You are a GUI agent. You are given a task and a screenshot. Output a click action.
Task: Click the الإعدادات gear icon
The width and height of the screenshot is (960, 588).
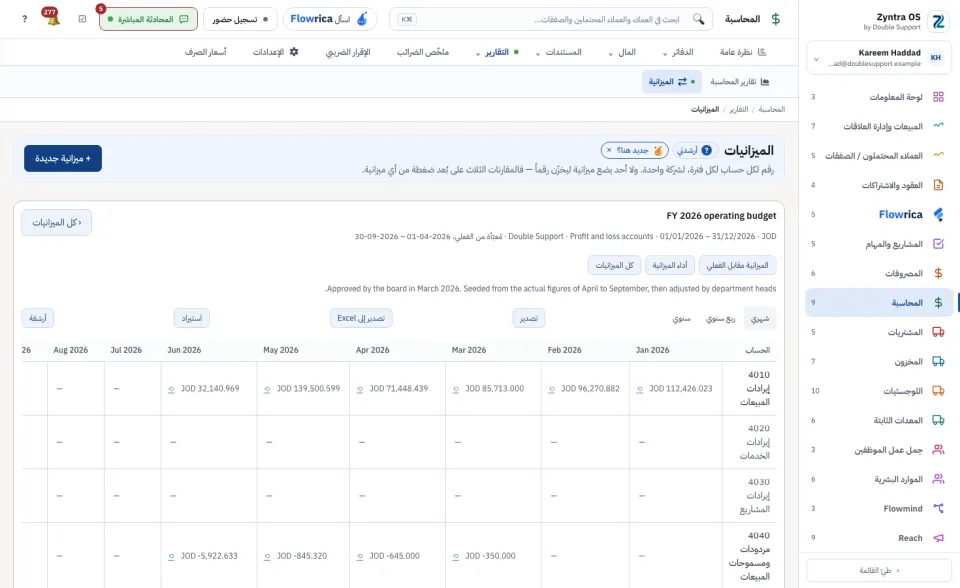click(x=294, y=52)
